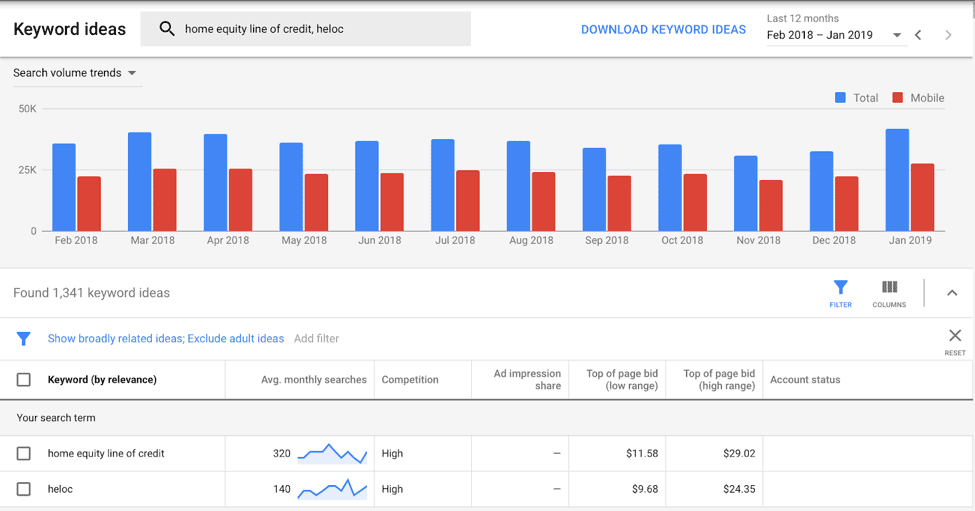Click the blue funnel beside filter text
This screenshot has height=511, width=975.
pos(24,339)
